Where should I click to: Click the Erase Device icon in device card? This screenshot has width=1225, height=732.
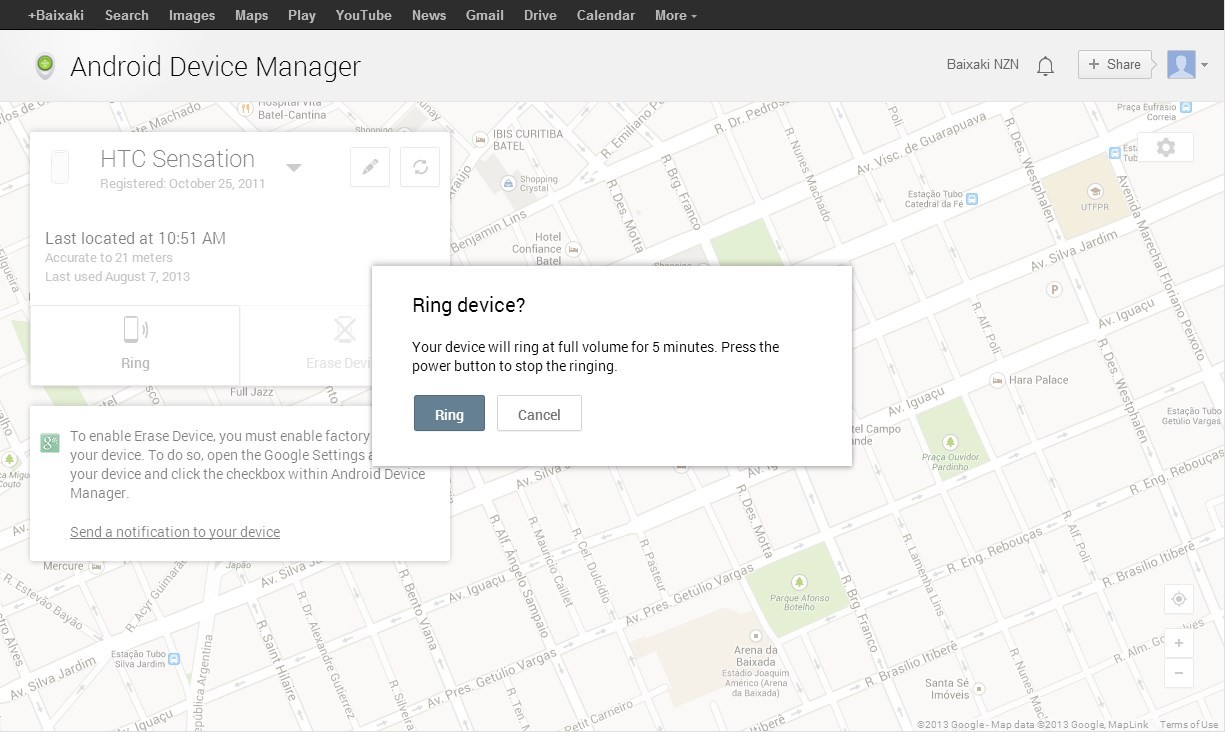coord(345,330)
